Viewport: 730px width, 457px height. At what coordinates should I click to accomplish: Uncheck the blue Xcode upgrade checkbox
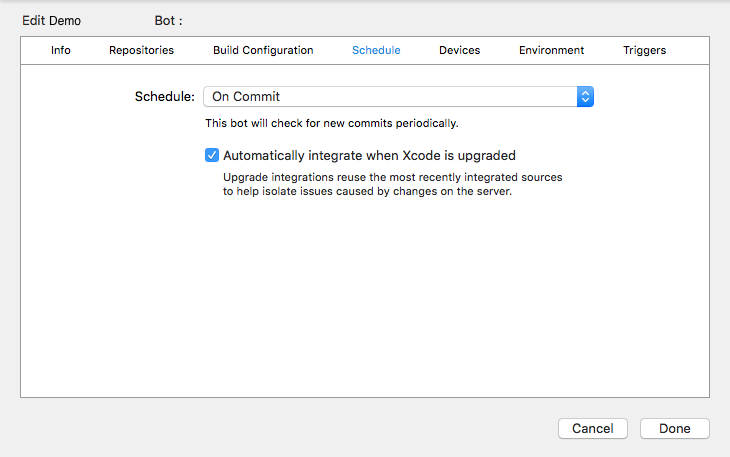[x=211, y=155]
